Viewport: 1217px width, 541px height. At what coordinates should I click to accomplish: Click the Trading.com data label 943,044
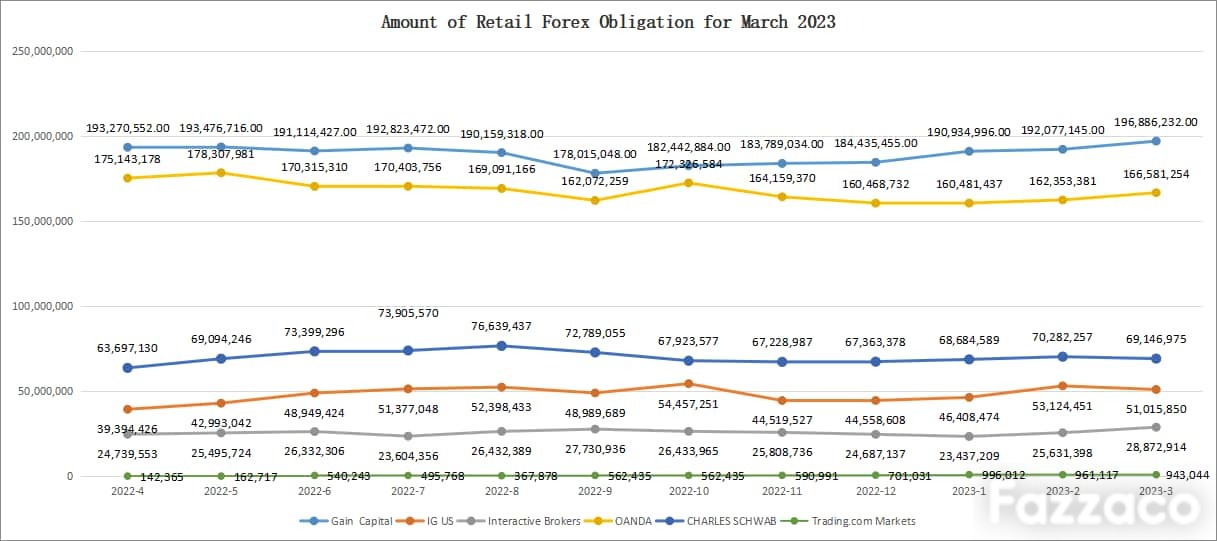(1187, 474)
